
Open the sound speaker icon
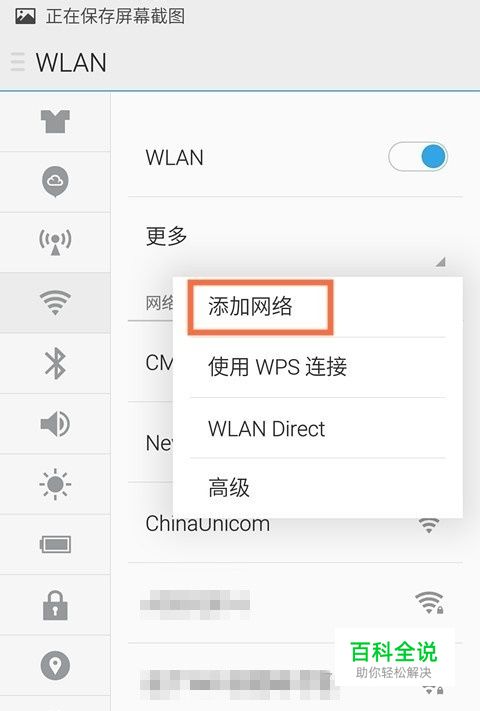click(x=55, y=424)
